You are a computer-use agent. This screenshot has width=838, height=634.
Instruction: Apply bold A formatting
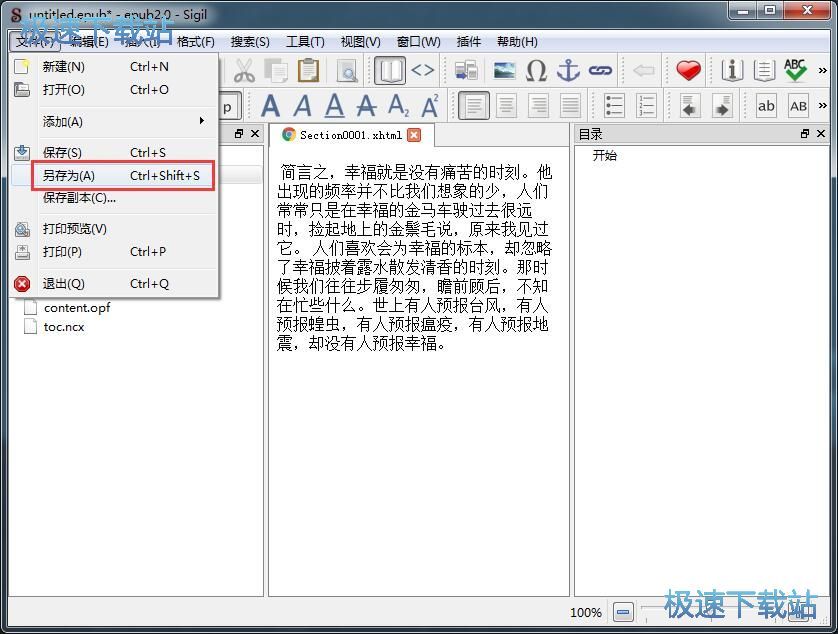pyautogui.click(x=270, y=105)
